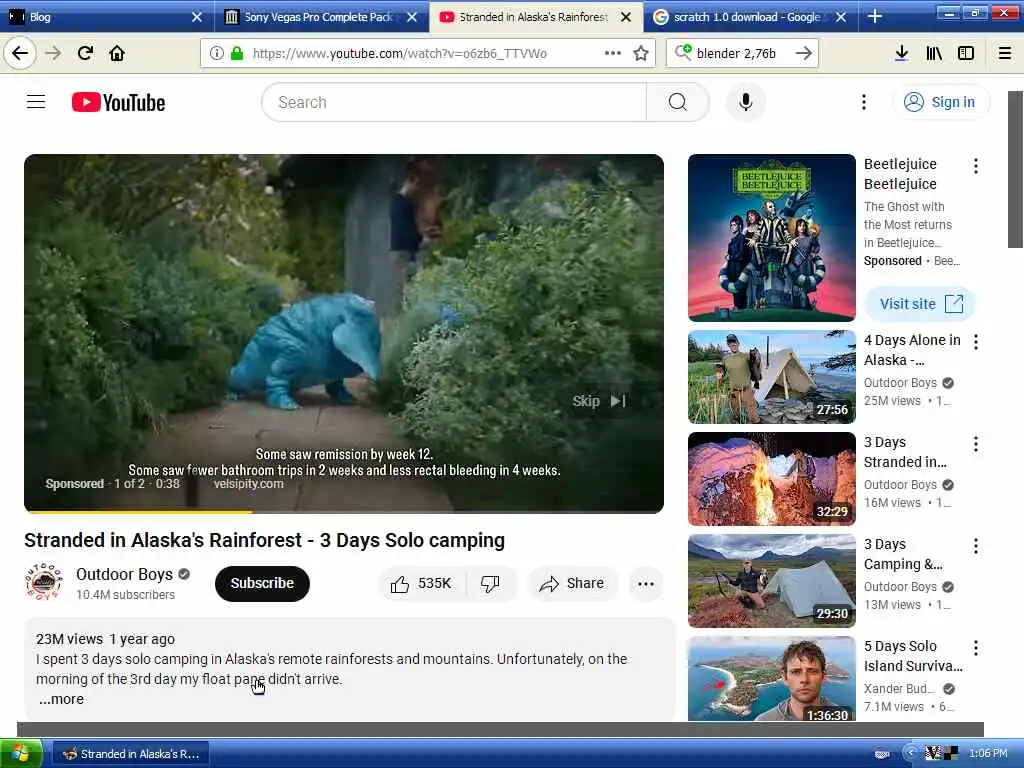This screenshot has width=1024, height=768.
Task: Expand hidden system tray icons arrow
Action: (x=910, y=753)
